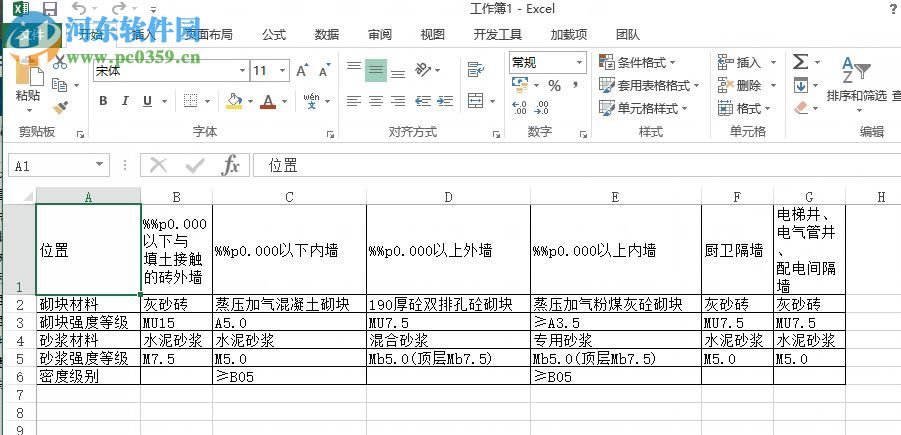Switch to the 审阅 Review tab
Viewport: 901px width, 435px height.
pos(380,34)
